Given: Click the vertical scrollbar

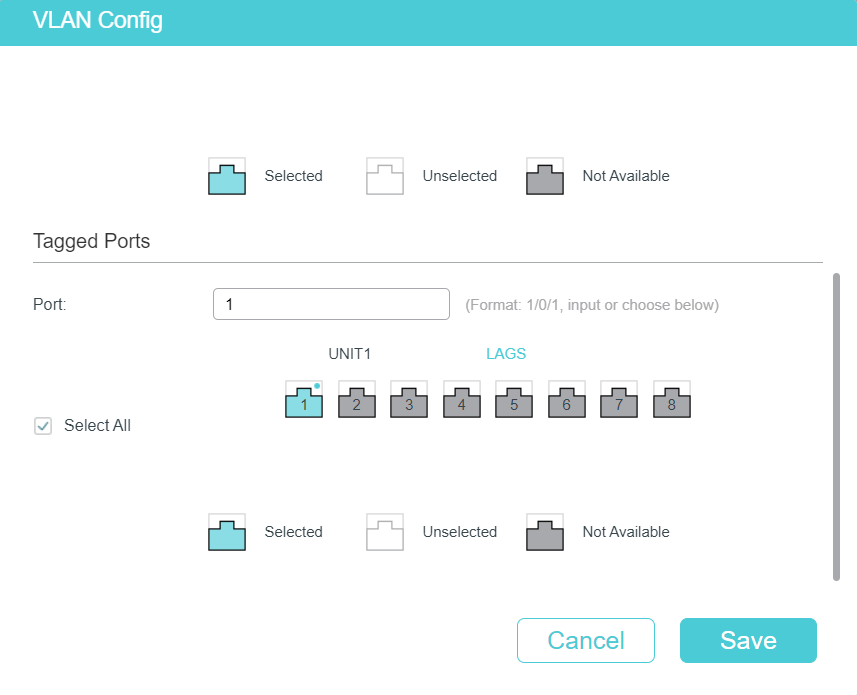Looking at the screenshot, I should (x=836, y=427).
